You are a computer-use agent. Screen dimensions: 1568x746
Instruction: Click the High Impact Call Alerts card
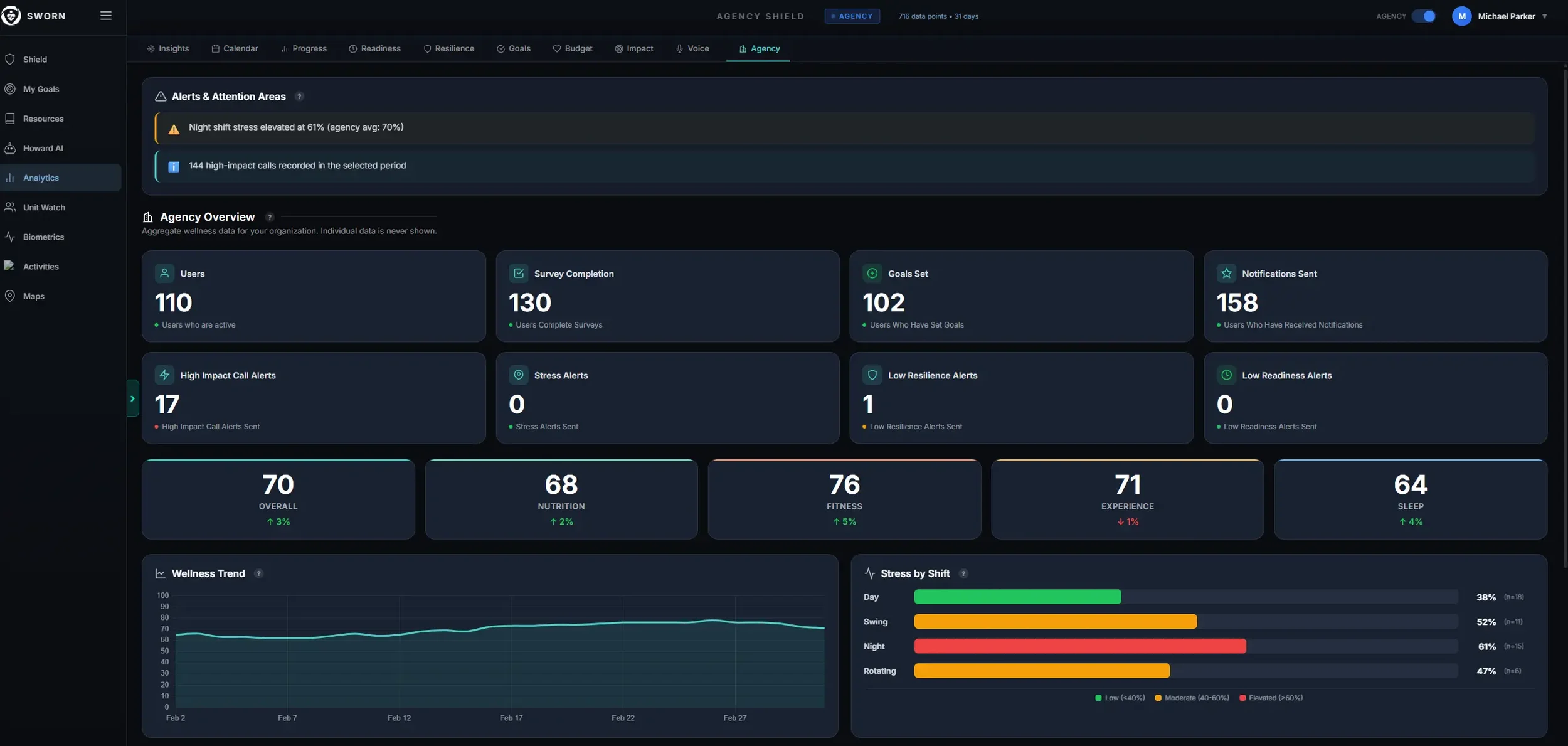tap(314, 398)
